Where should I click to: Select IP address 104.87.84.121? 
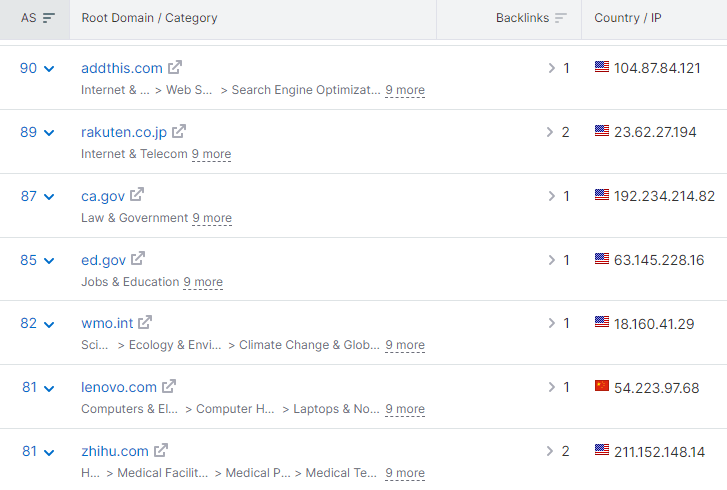(x=657, y=68)
